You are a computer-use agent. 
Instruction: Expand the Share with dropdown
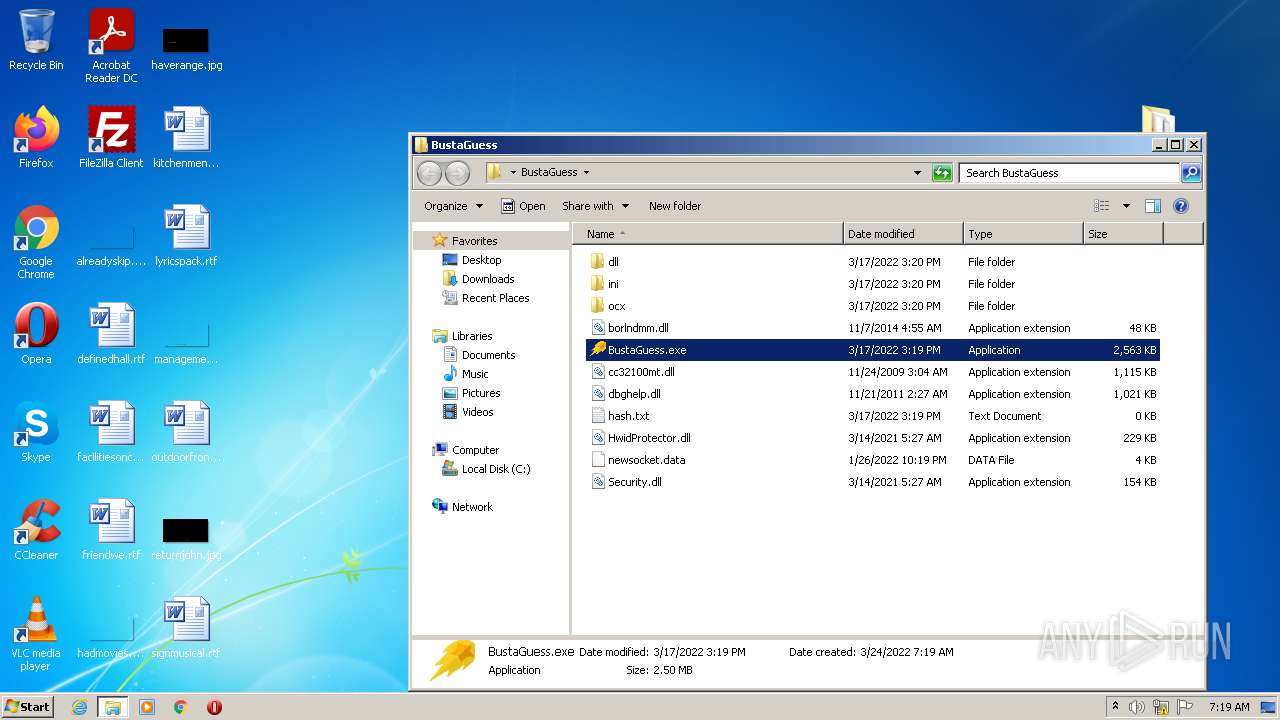tap(595, 206)
